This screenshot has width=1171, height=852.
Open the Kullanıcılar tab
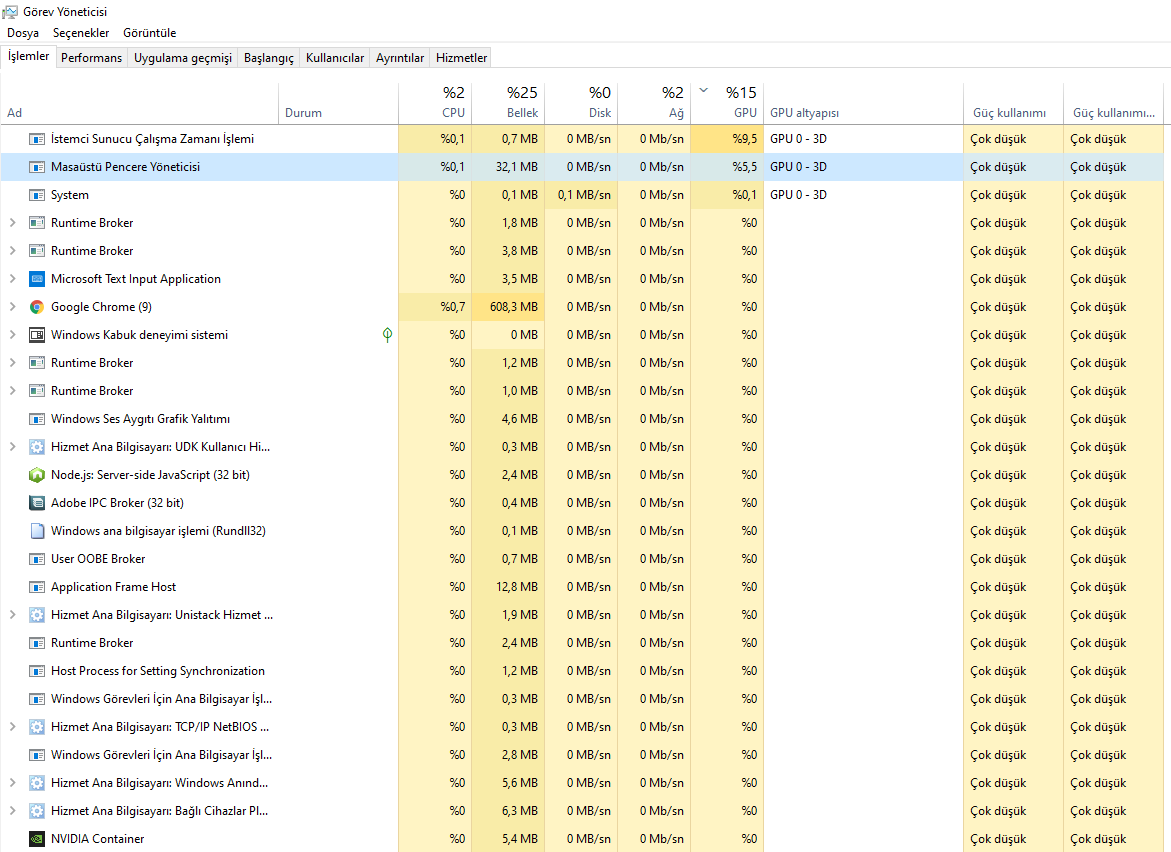pyautogui.click(x=335, y=58)
